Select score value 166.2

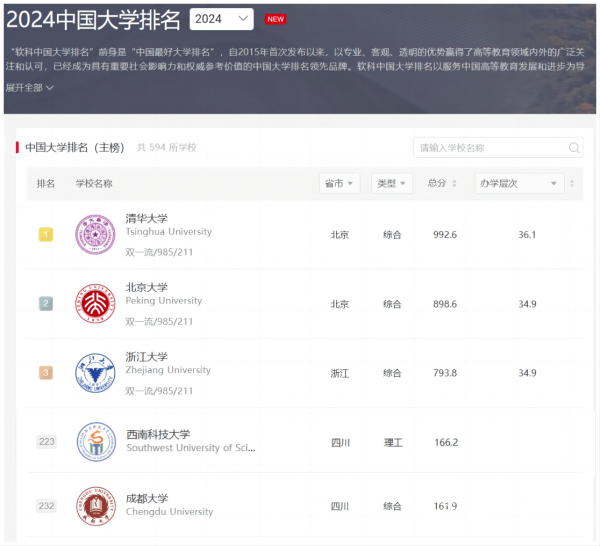(446, 443)
